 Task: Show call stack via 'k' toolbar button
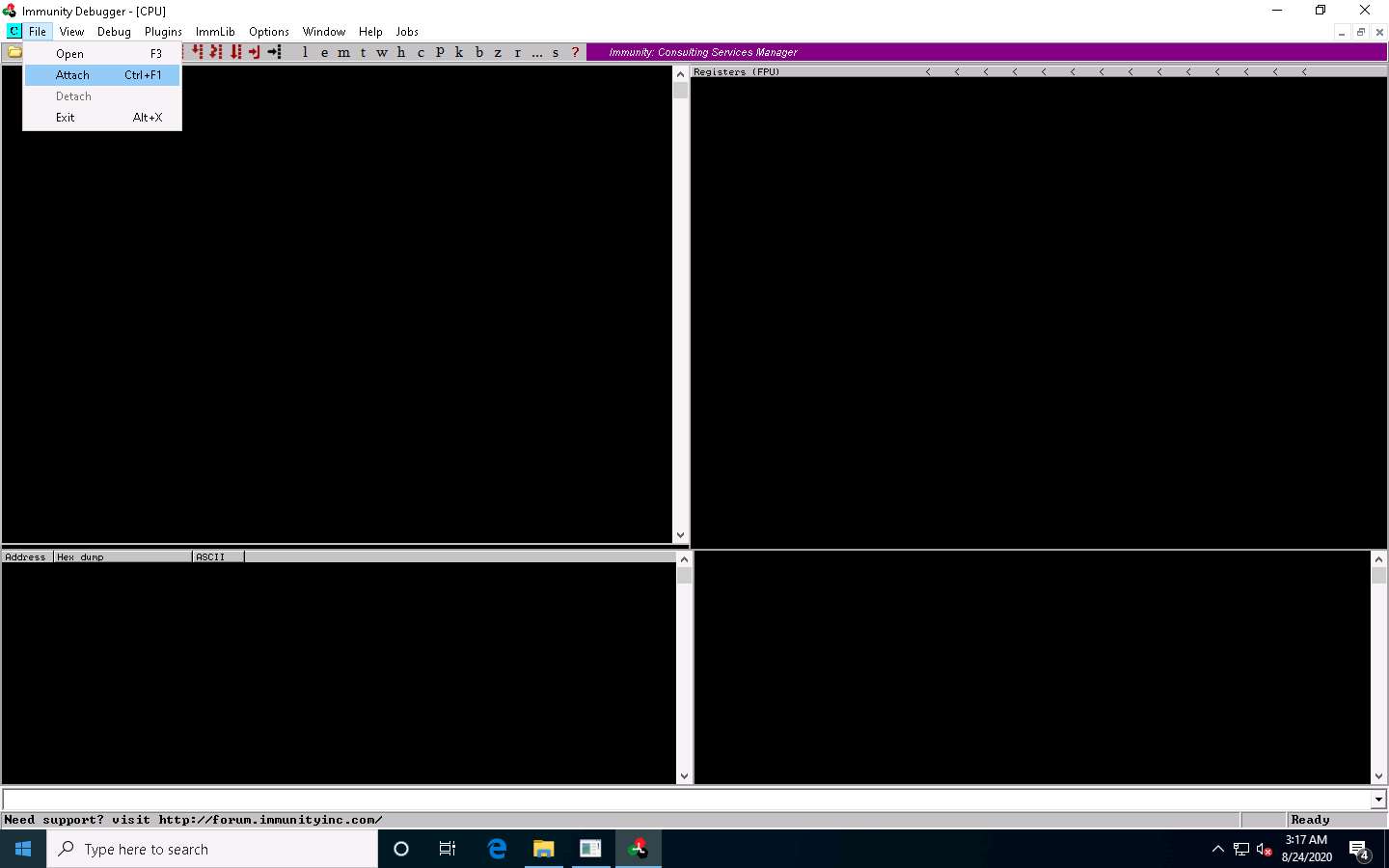coord(459,52)
